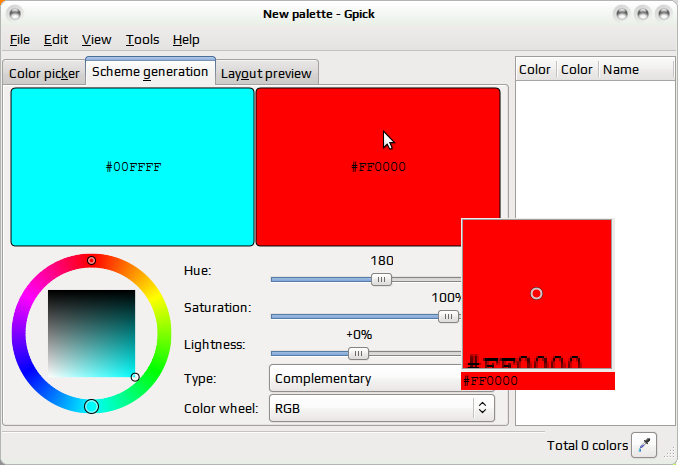Open the RGB color wheel combo box

pos(382,408)
